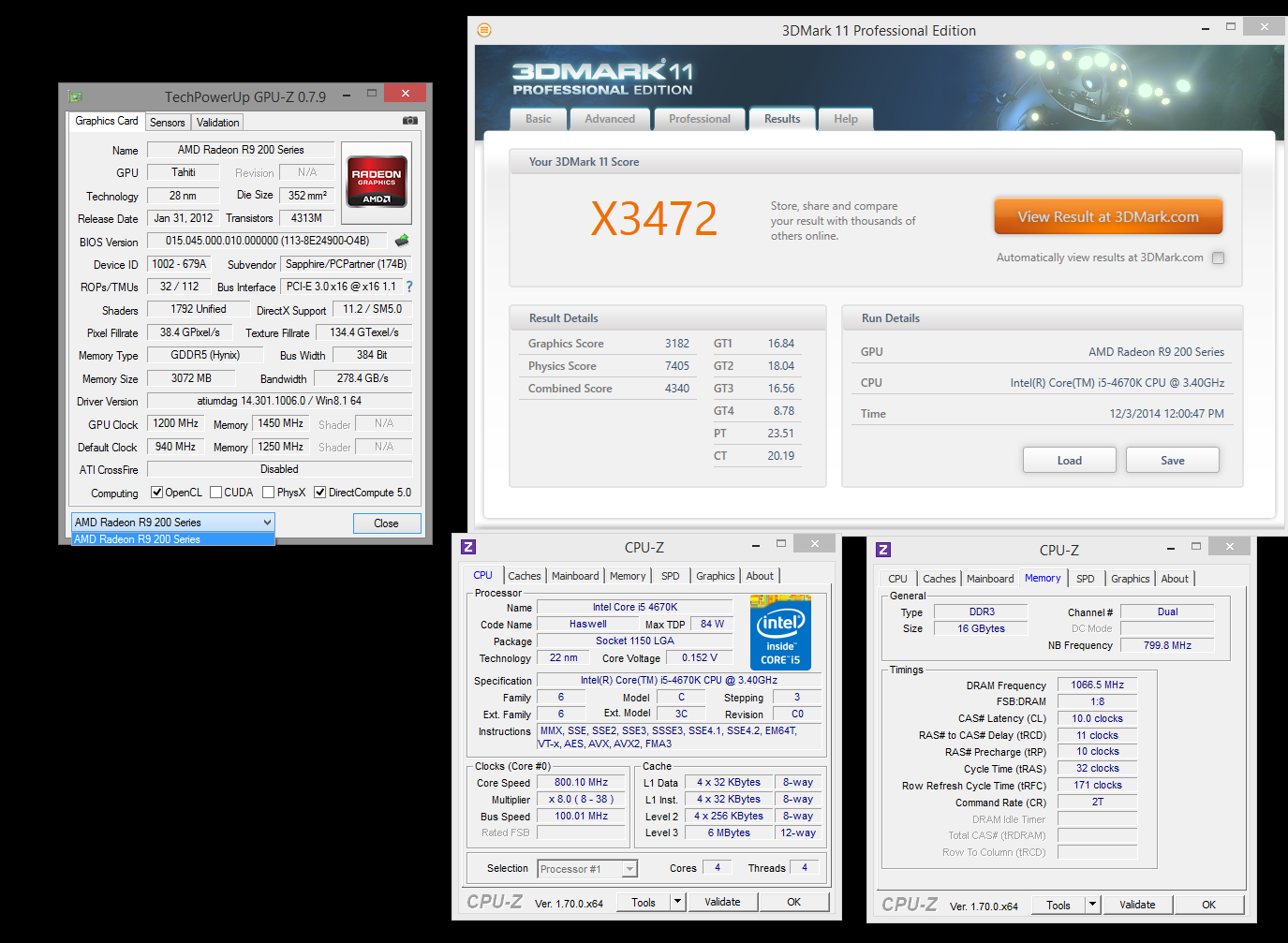The width and height of the screenshot is (1288, 943).
Task: Click the Close button in GPU-Z
Action: (x=386, y=523)
